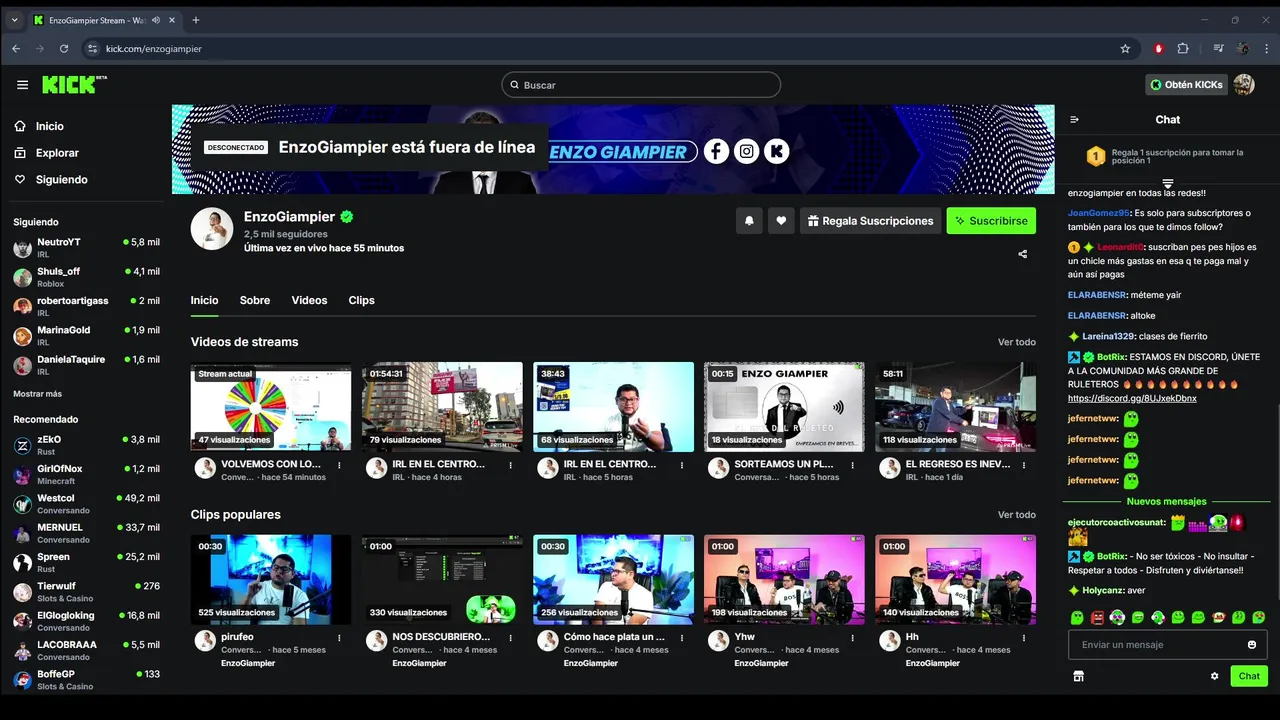
Task: Open options menu for pirufeo clip
Action: point(339,637)
